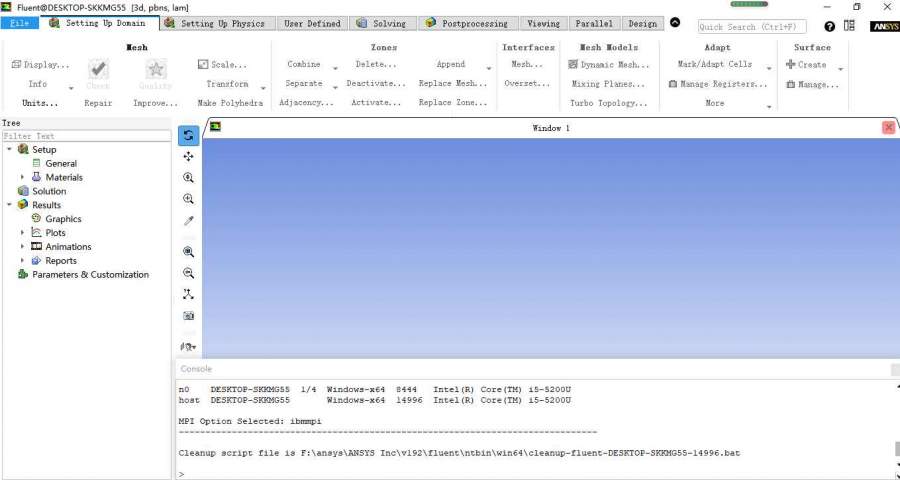Expand the Plots tree node

pos(22,233)
